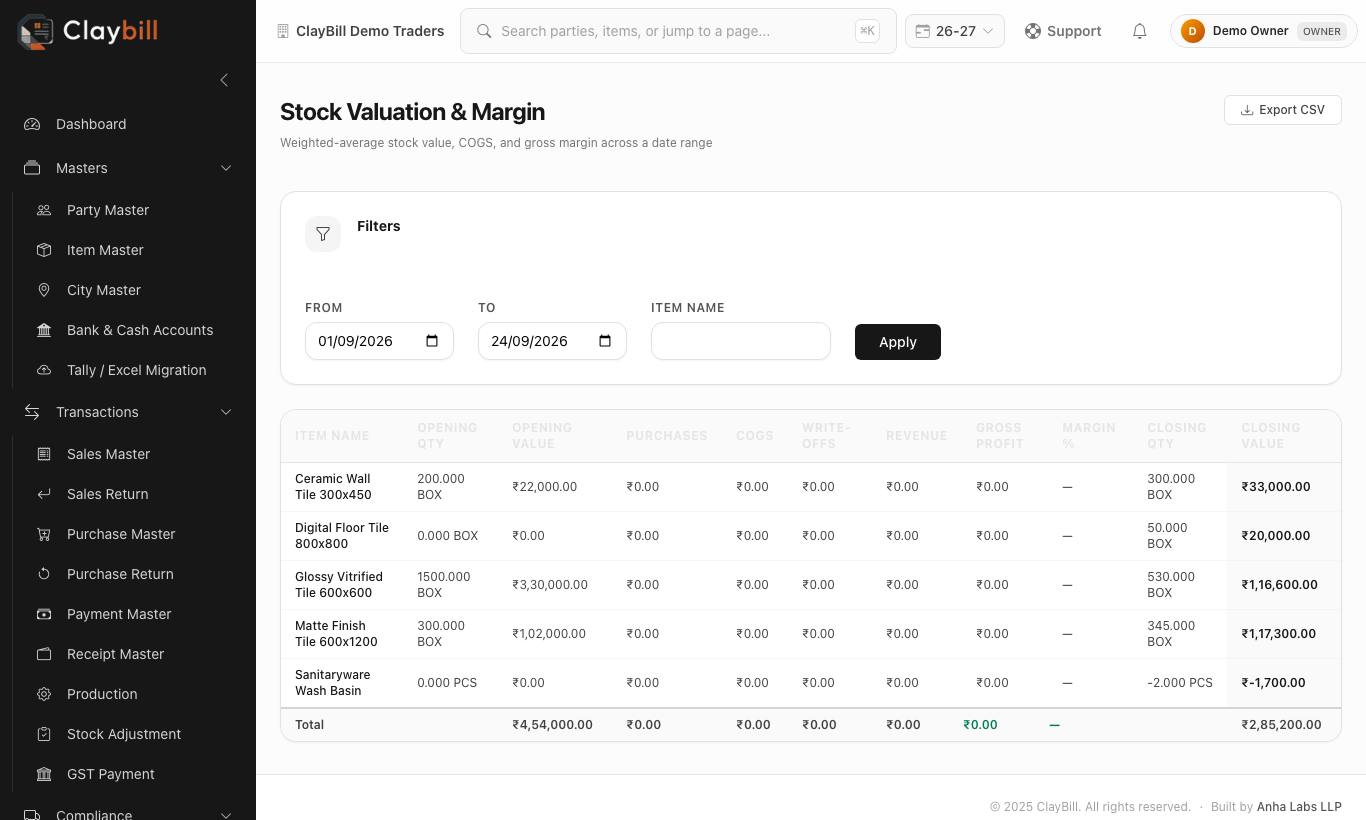Click the search parties and items box
The image size is (1366, 820).
678,31
